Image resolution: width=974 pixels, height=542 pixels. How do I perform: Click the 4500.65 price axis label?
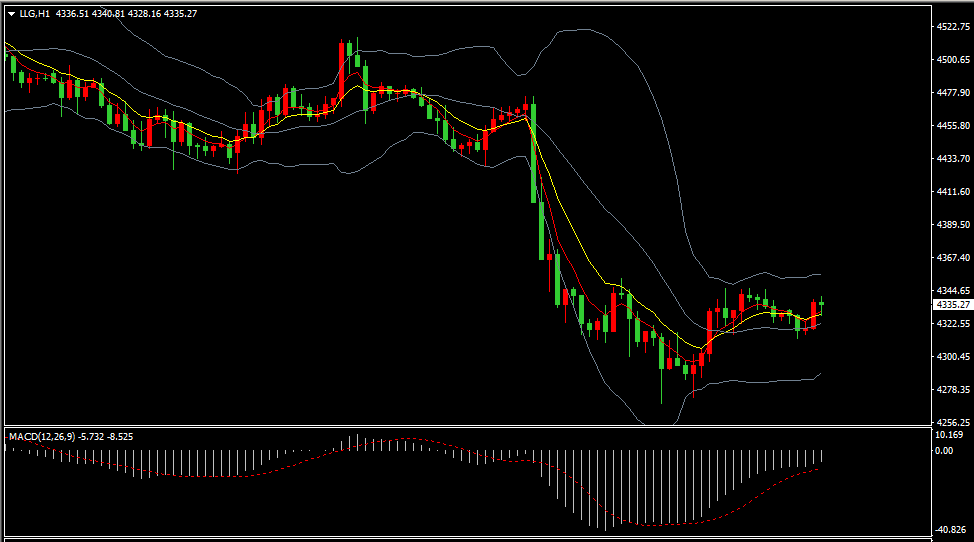tap(954, 60)
